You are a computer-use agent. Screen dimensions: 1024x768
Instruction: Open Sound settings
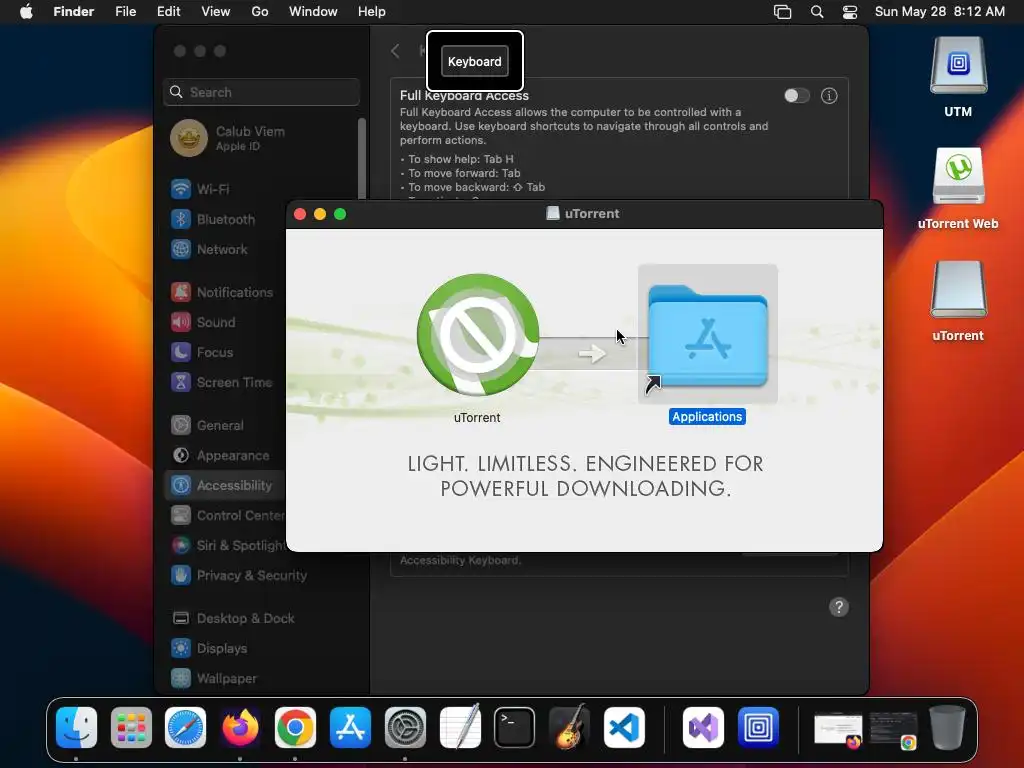pos(225,323)
